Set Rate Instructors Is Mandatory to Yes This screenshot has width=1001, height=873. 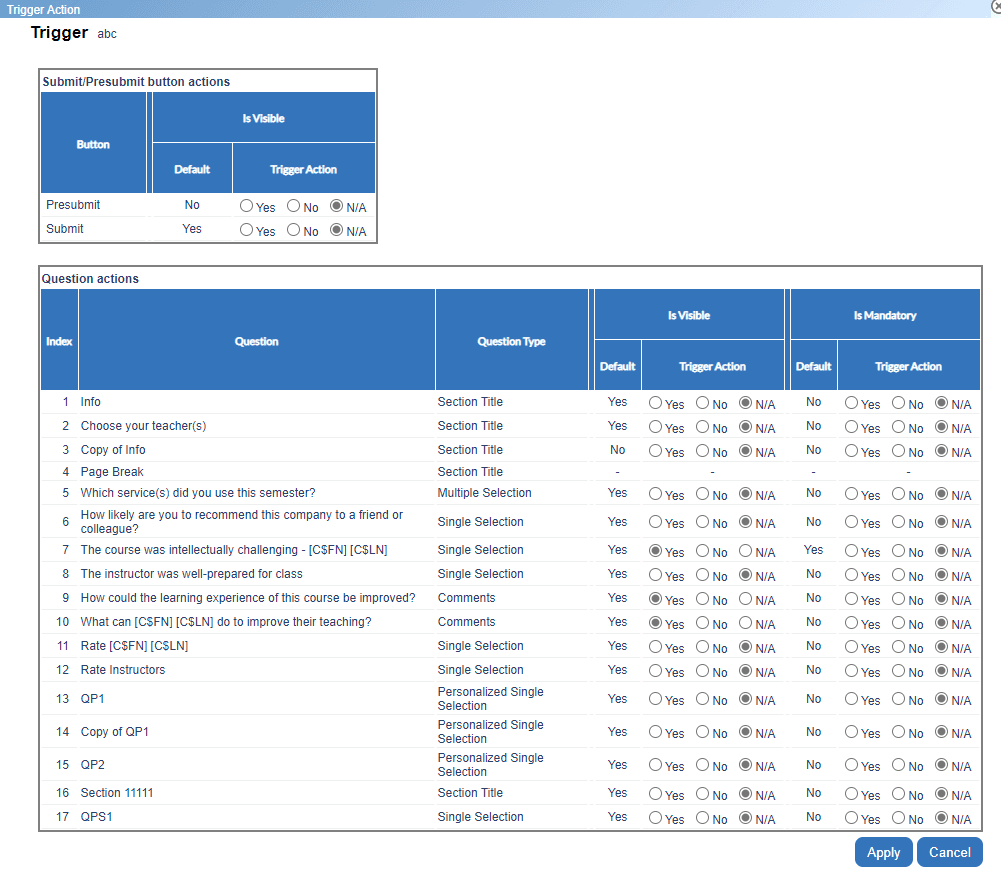[852, 671]
